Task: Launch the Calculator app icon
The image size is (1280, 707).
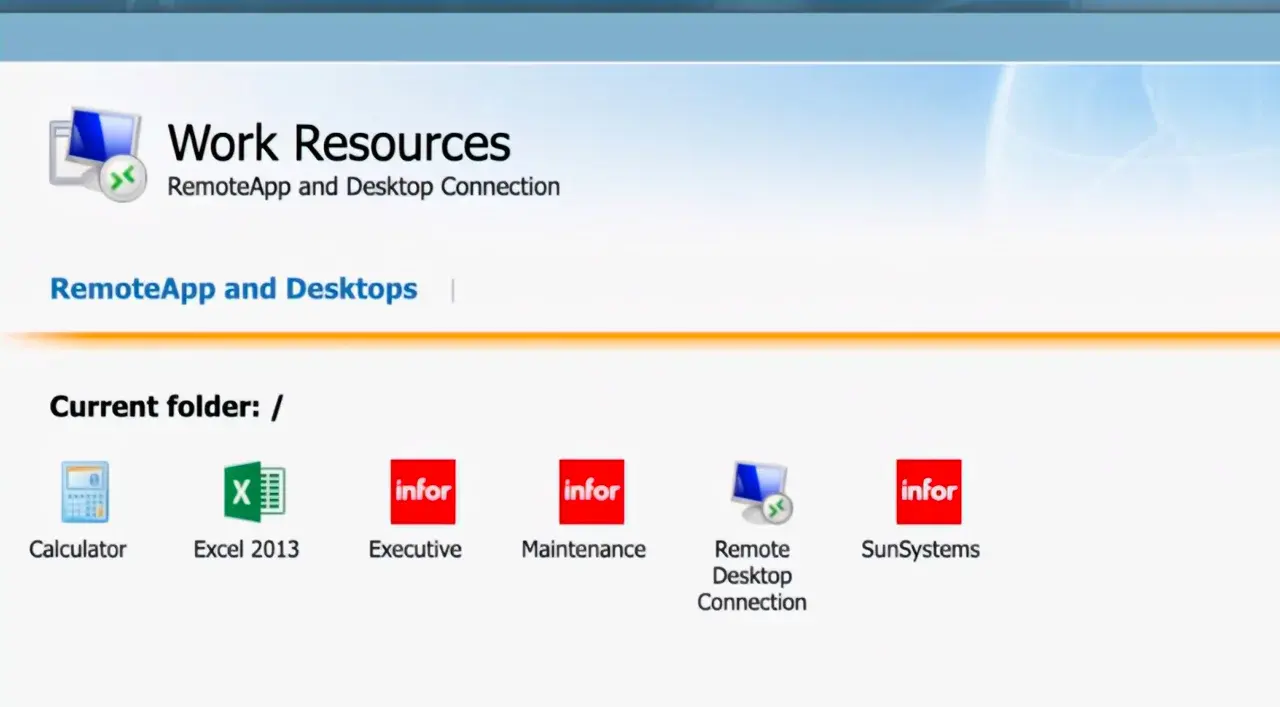Action: point(84,492)
